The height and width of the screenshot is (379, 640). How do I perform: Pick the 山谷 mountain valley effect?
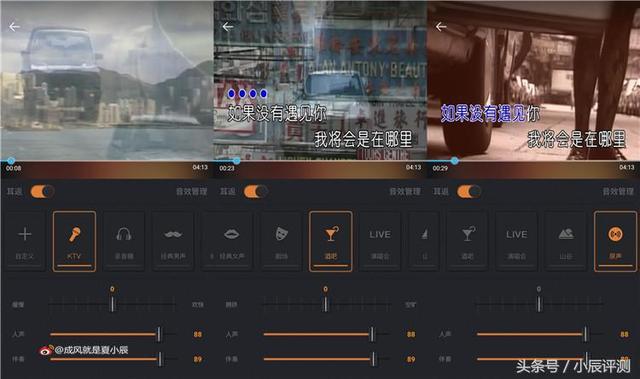[566, 241]
